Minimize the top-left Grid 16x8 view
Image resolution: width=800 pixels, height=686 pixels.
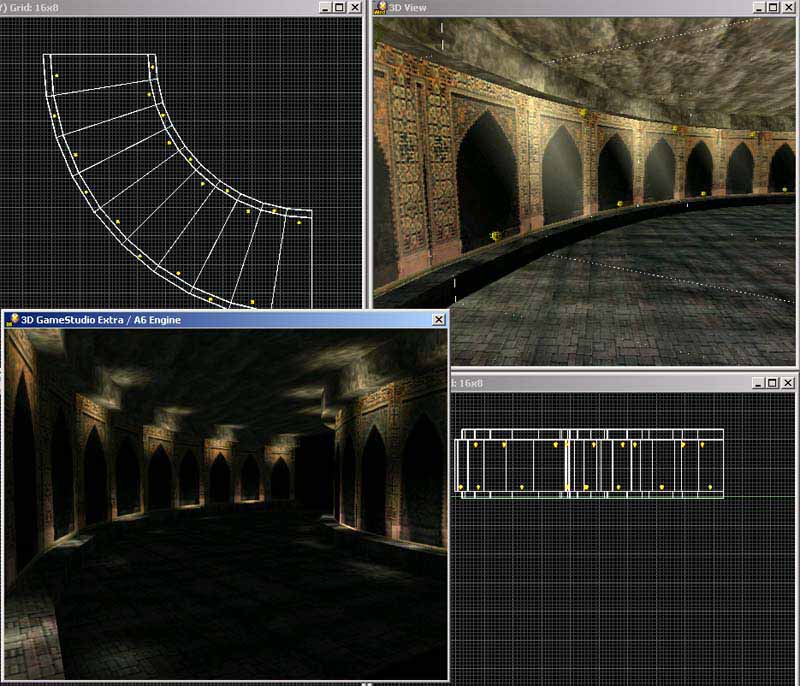325,7
